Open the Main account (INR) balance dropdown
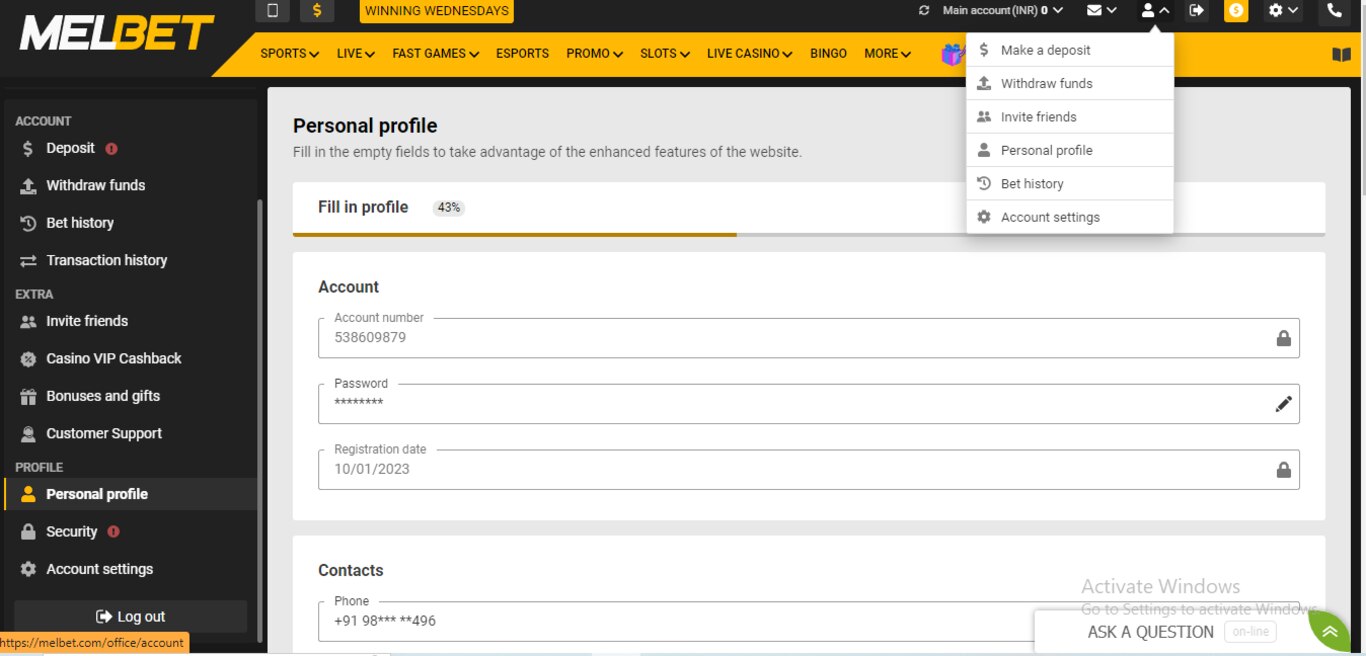Screen dimensions: 1366x656 point(1002,11)
